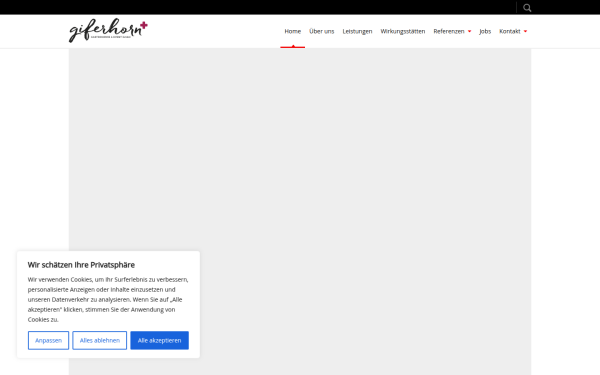This screenshot has width=600, height=375.
Task: Open the Referenzen menu
Action: [449, 31]
